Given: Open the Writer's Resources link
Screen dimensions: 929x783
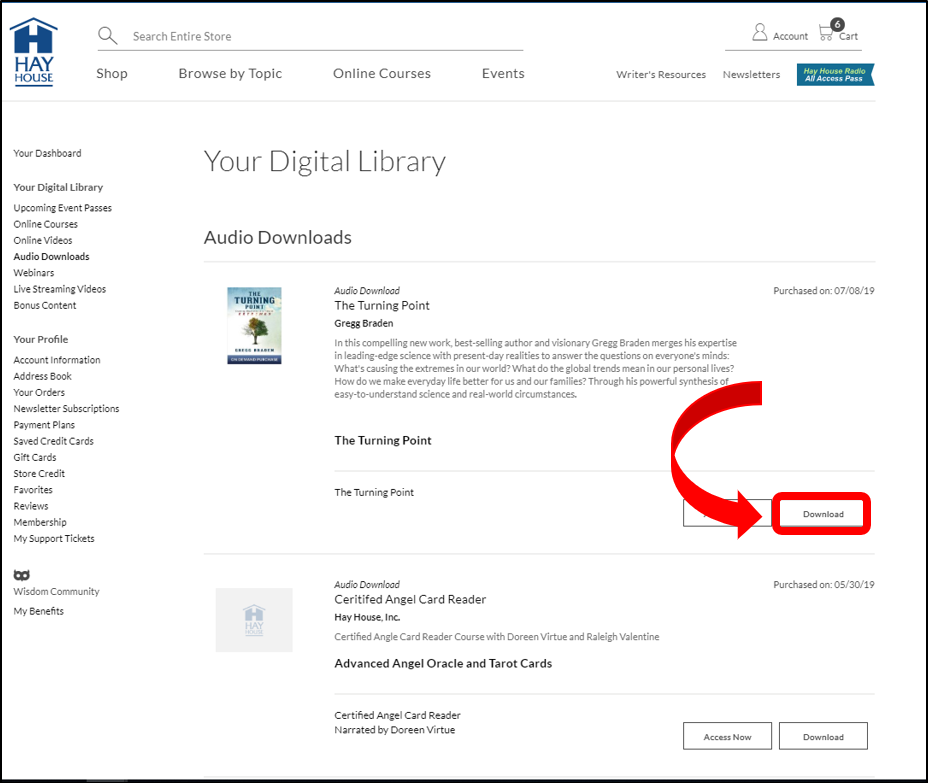Looking at the screenshot, I should point(661,75).
